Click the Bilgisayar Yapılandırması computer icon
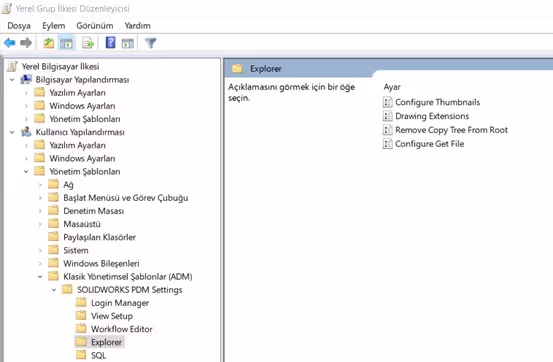This screenshot has height=362, width=553. click(26, 79)
